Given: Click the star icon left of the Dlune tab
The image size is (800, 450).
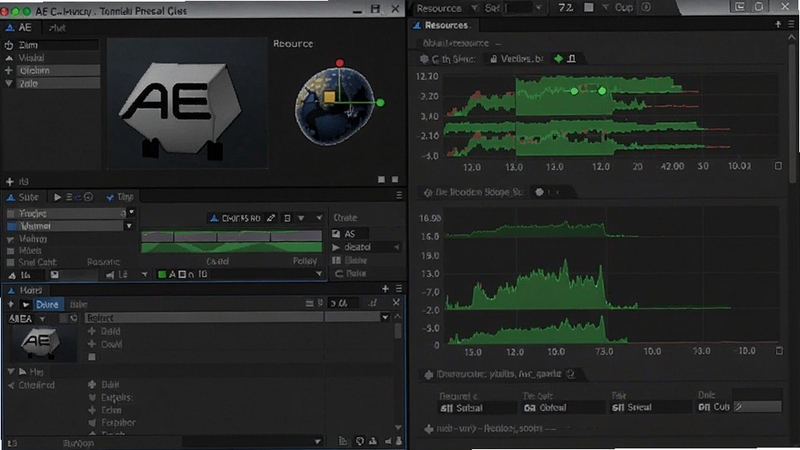Looking at the screenshot, I should click(x=11, y=304).
